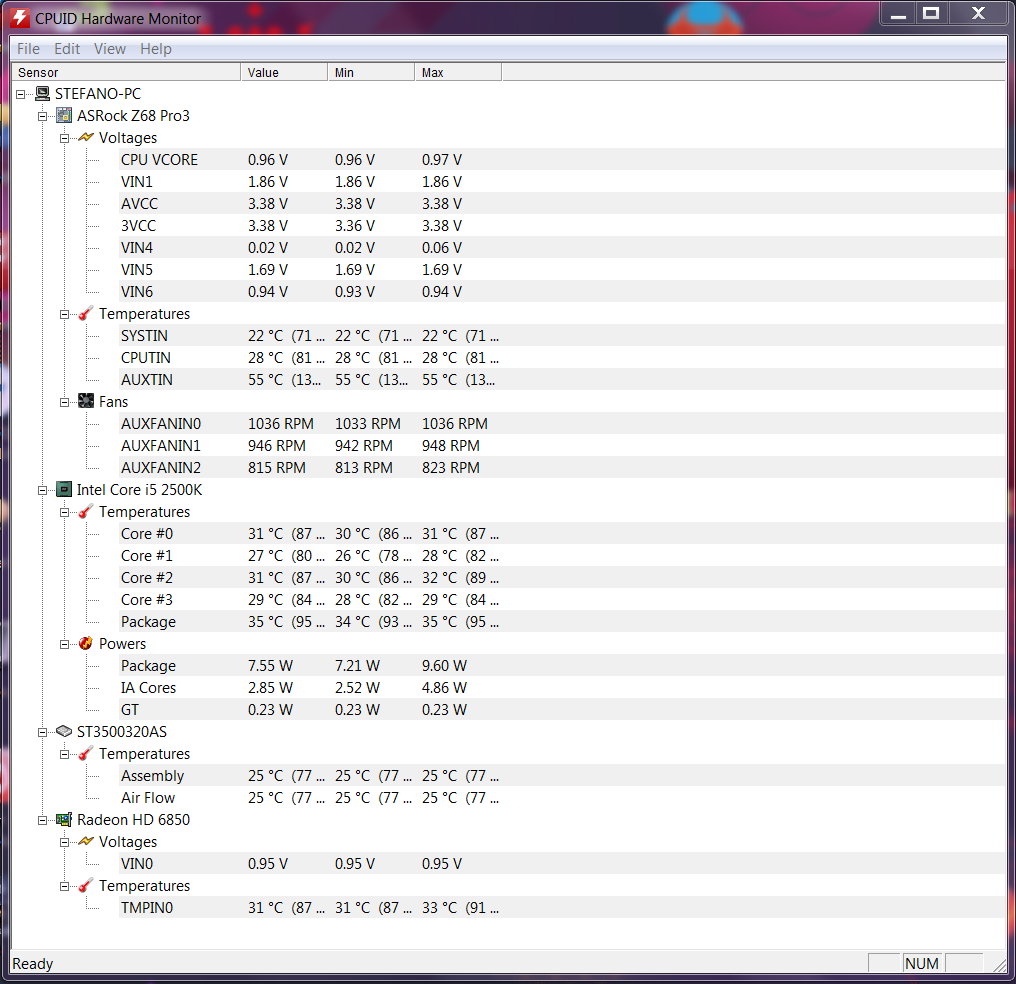This screenshot has width=1016, height=984.
Task: Collapse the ASRock Temperatures group
Action: click(x=64, y=315)
